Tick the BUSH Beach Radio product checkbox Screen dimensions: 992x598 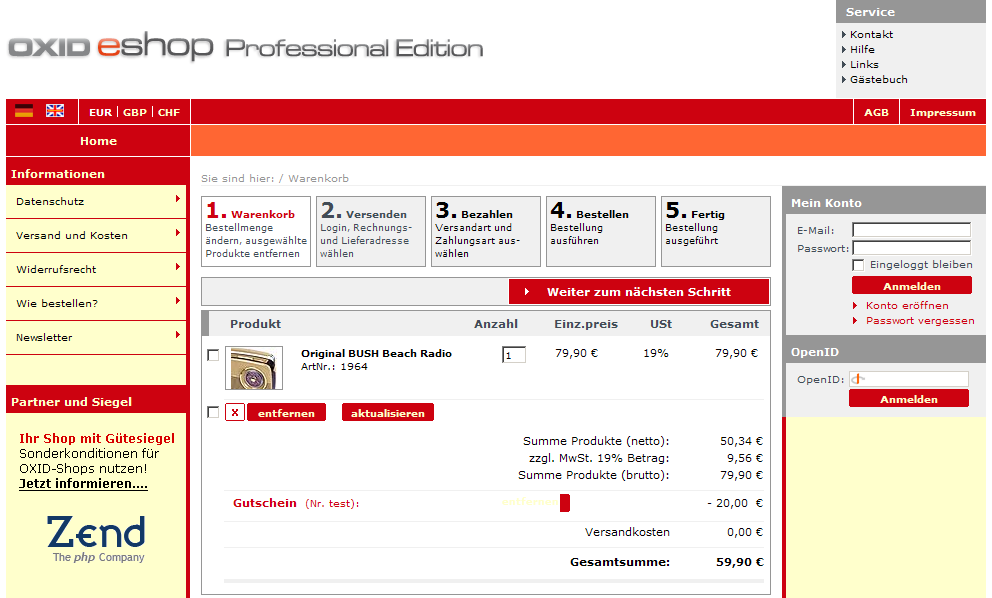pos(213,355)
